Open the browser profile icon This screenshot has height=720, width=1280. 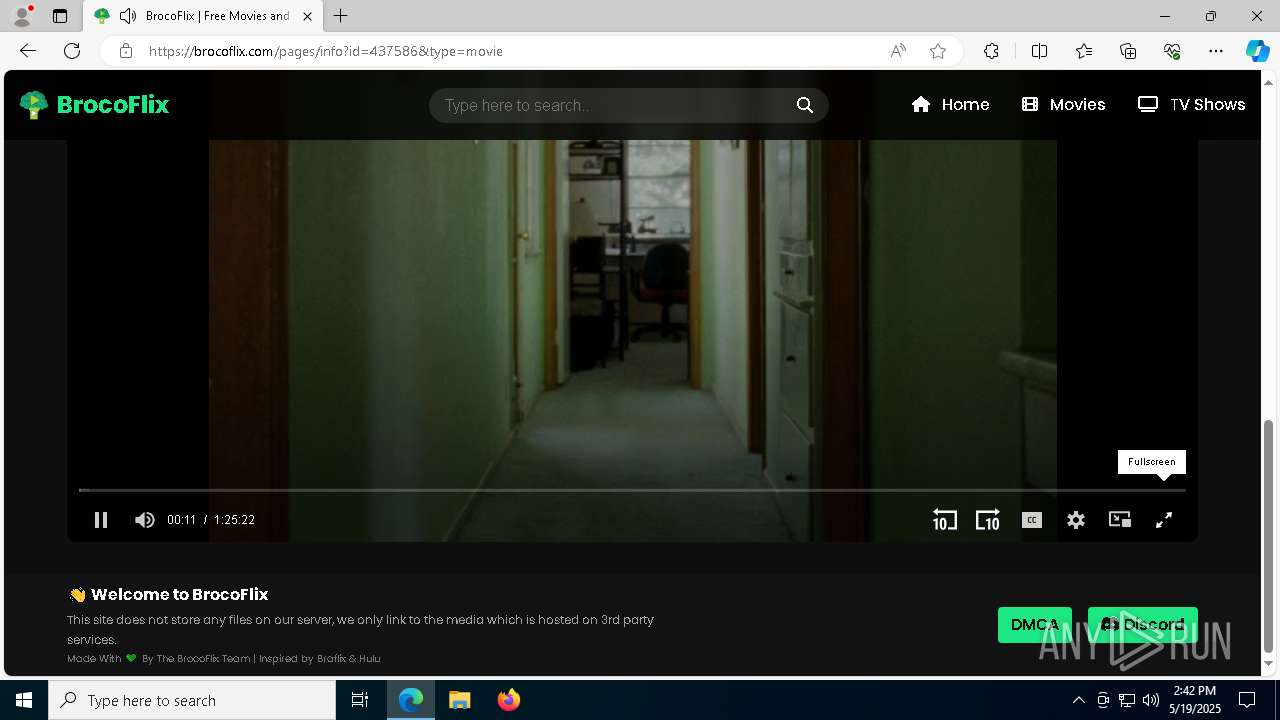tap(22, 16)
